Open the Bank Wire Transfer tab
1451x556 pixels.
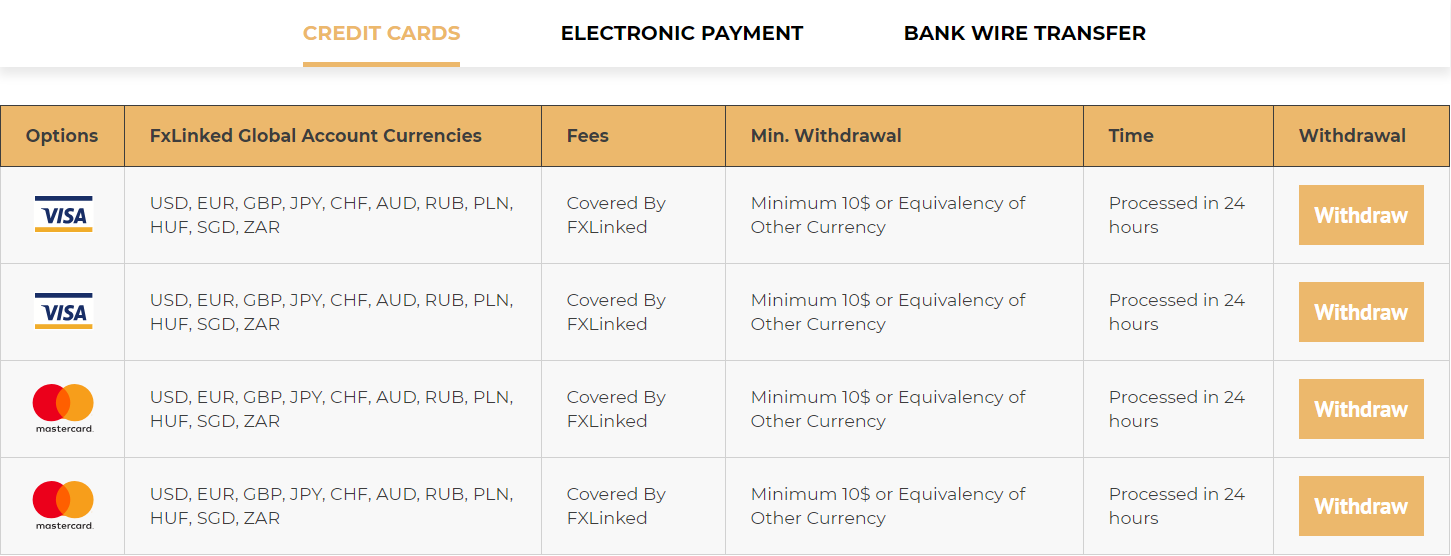point(1025,33)
